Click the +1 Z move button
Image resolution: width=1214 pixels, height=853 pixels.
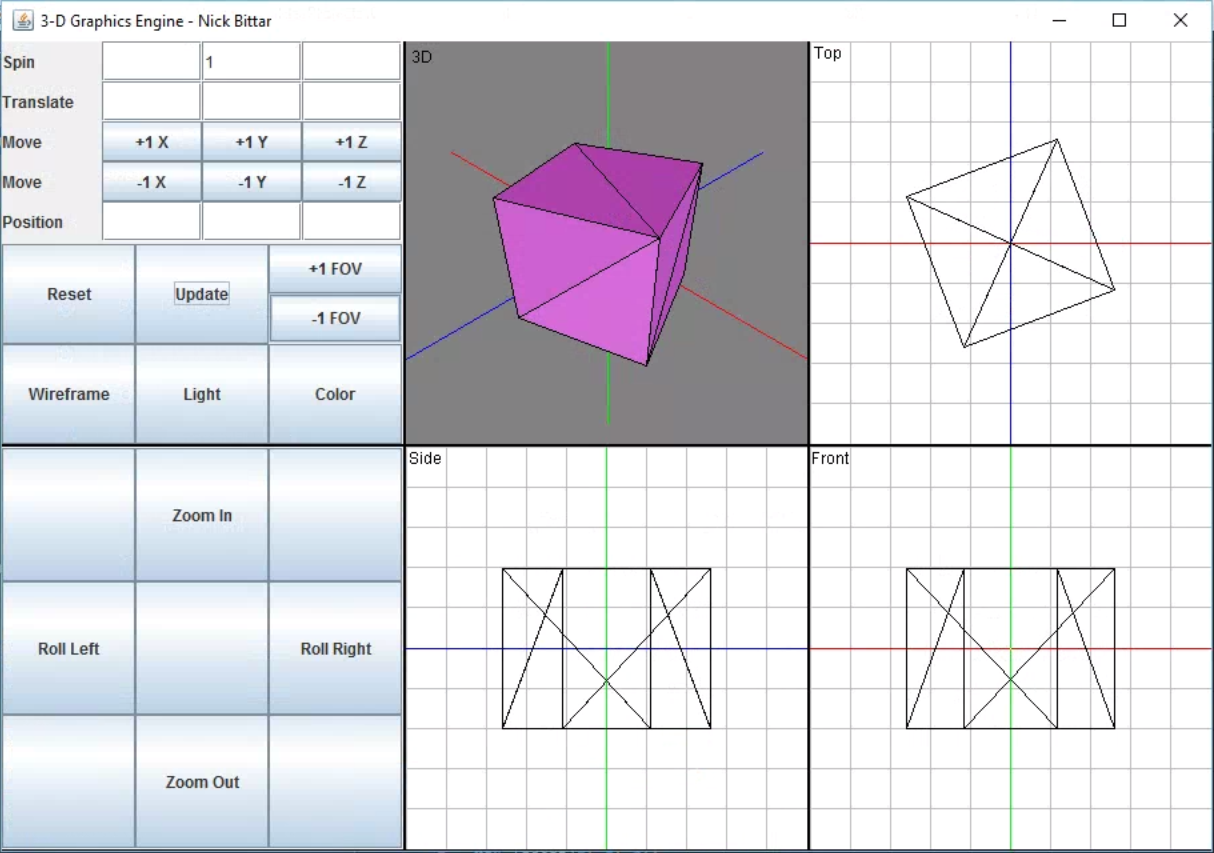click(351, 142)
